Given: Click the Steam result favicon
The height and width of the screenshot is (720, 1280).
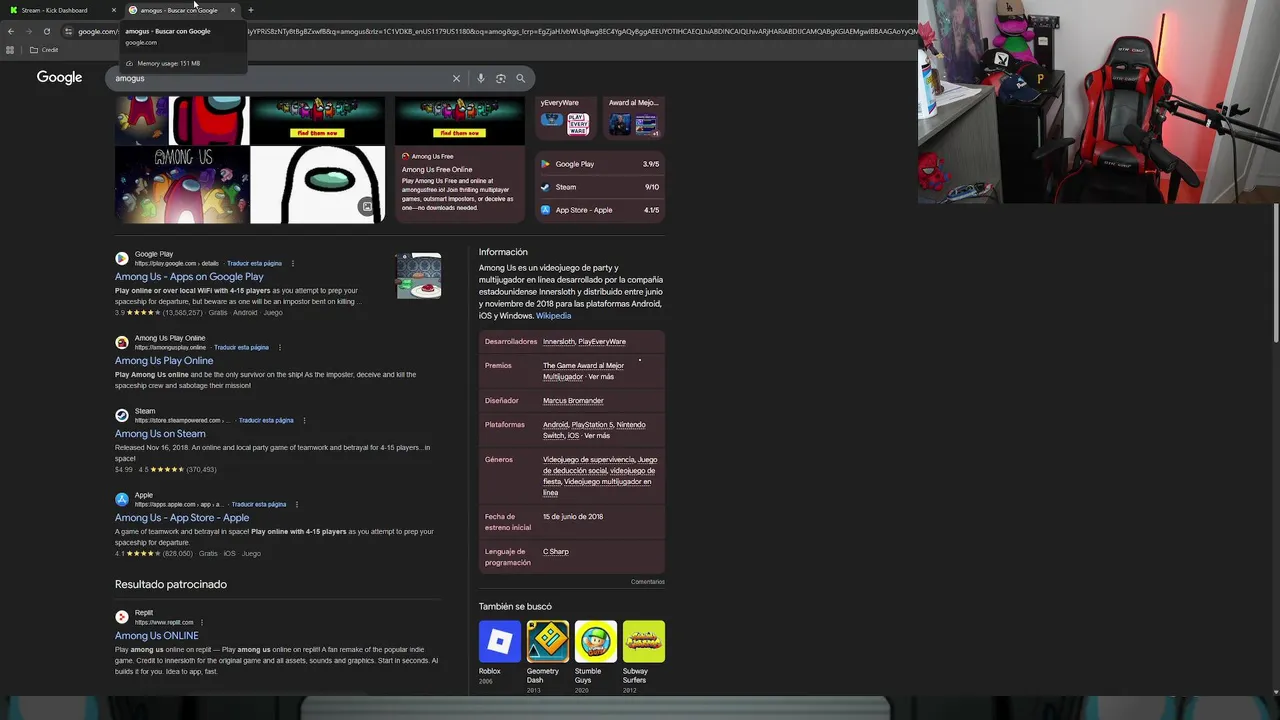Looking at the screenshot, I should pos(122,415).
